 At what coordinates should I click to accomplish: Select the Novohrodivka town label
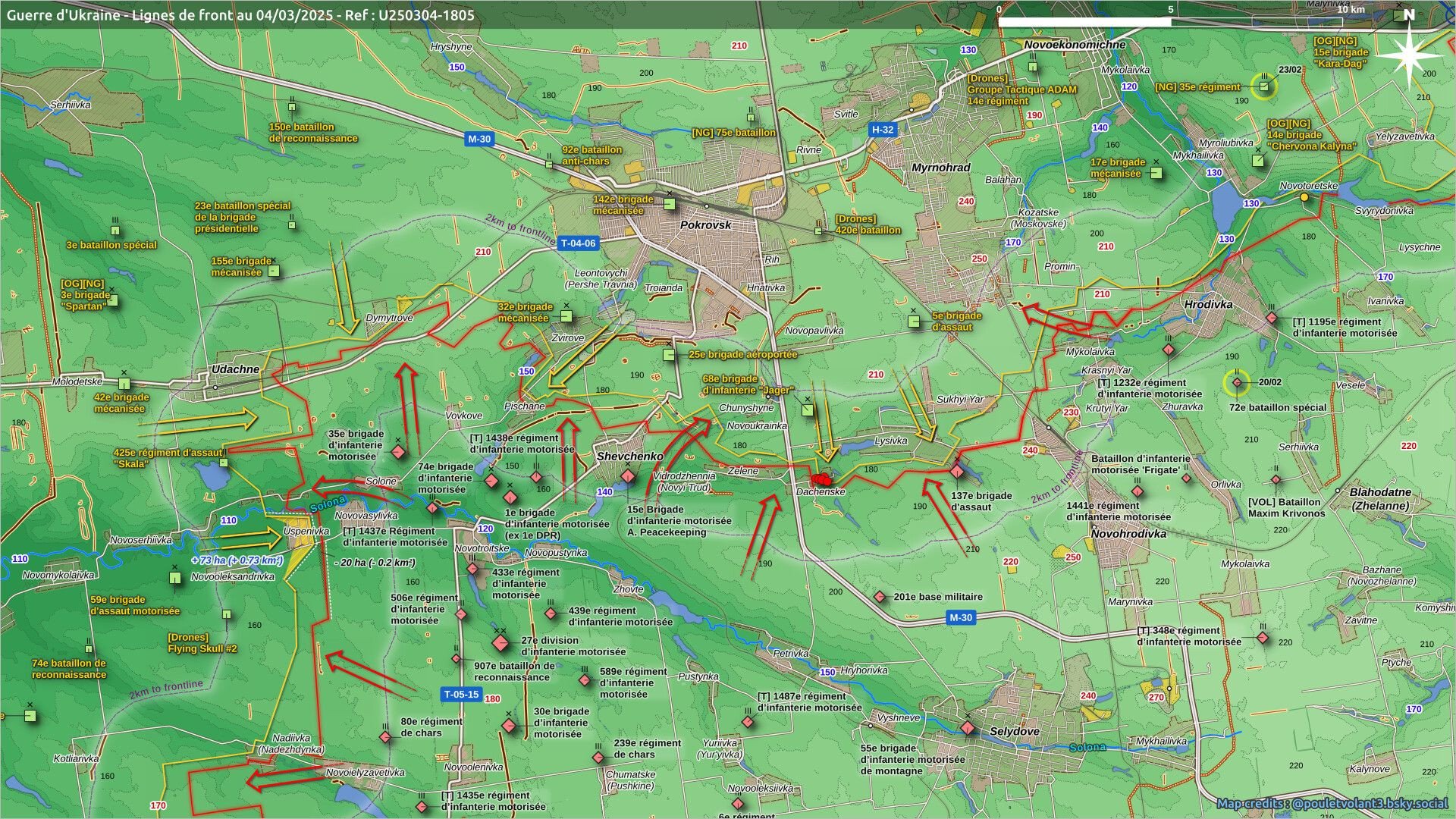(1128, 534)
